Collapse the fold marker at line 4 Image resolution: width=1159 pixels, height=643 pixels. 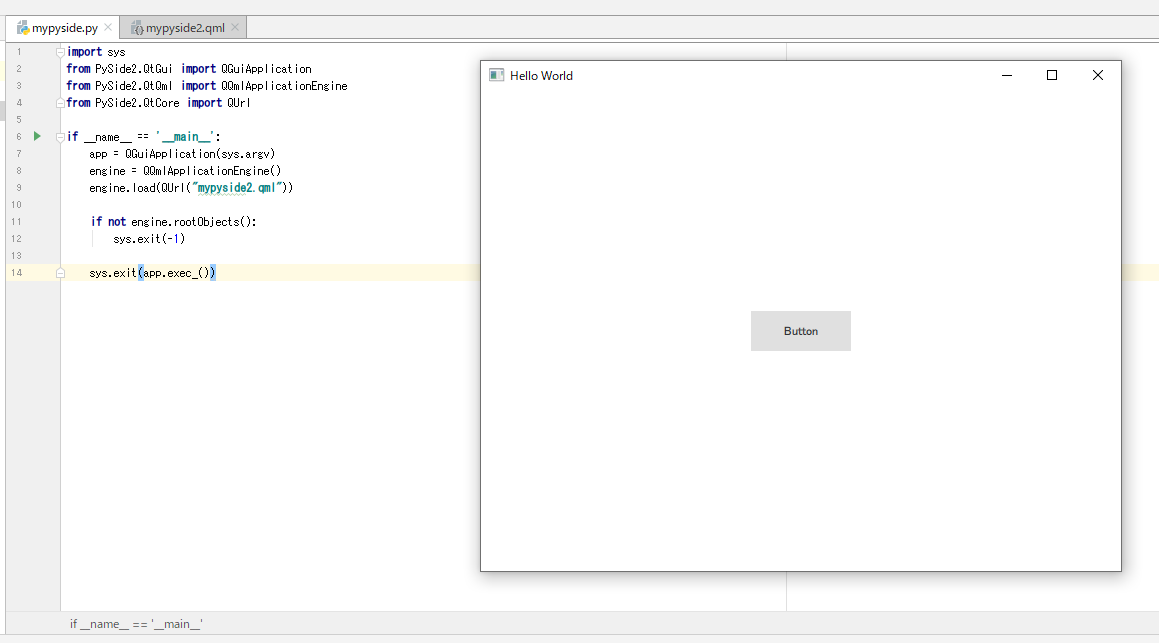61,103
